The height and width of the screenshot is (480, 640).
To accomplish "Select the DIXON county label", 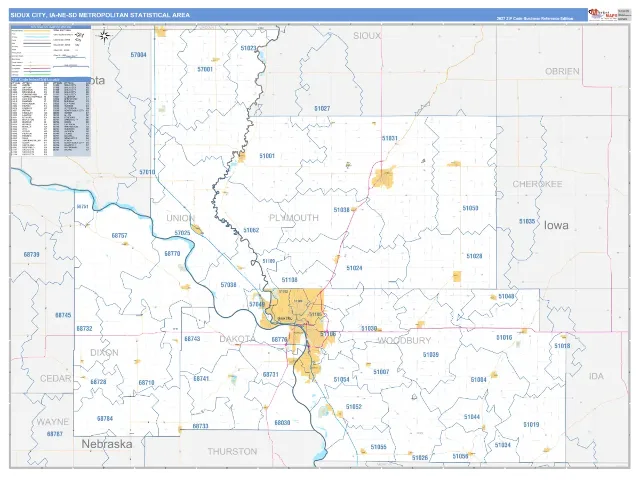I will pyautogui.click(x=104, y=353).
